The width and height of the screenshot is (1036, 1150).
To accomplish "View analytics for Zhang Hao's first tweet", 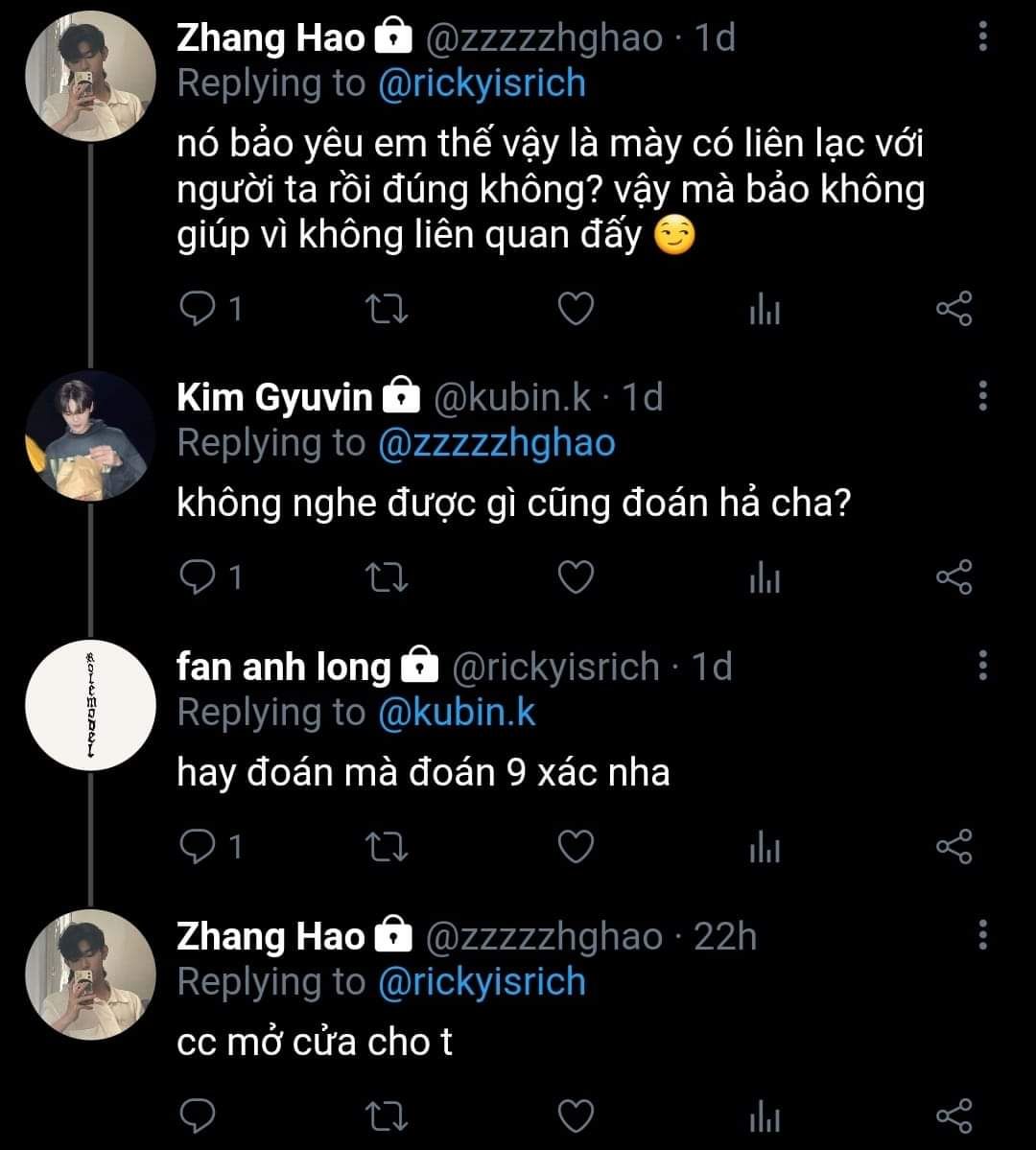I will 764,309.
